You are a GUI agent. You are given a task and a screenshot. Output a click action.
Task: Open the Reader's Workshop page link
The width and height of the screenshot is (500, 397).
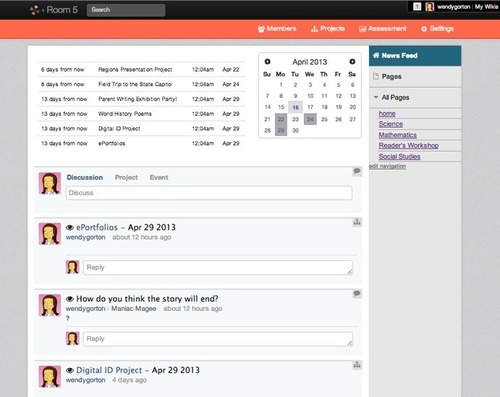point(409,145)
